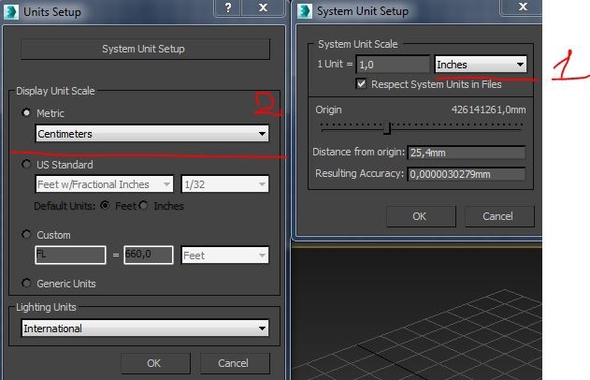Image resolution: width=590 pixels, height=380 pixels.
Task: Open the Inches system unit dropdown
Action: pos(481,64)
